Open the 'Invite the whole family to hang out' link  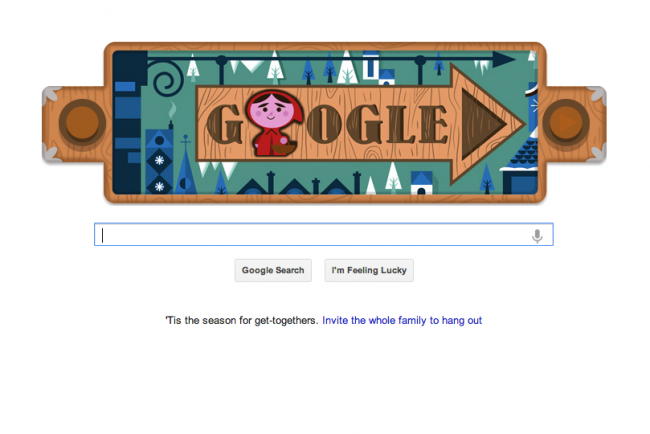[x=402, y=320]
